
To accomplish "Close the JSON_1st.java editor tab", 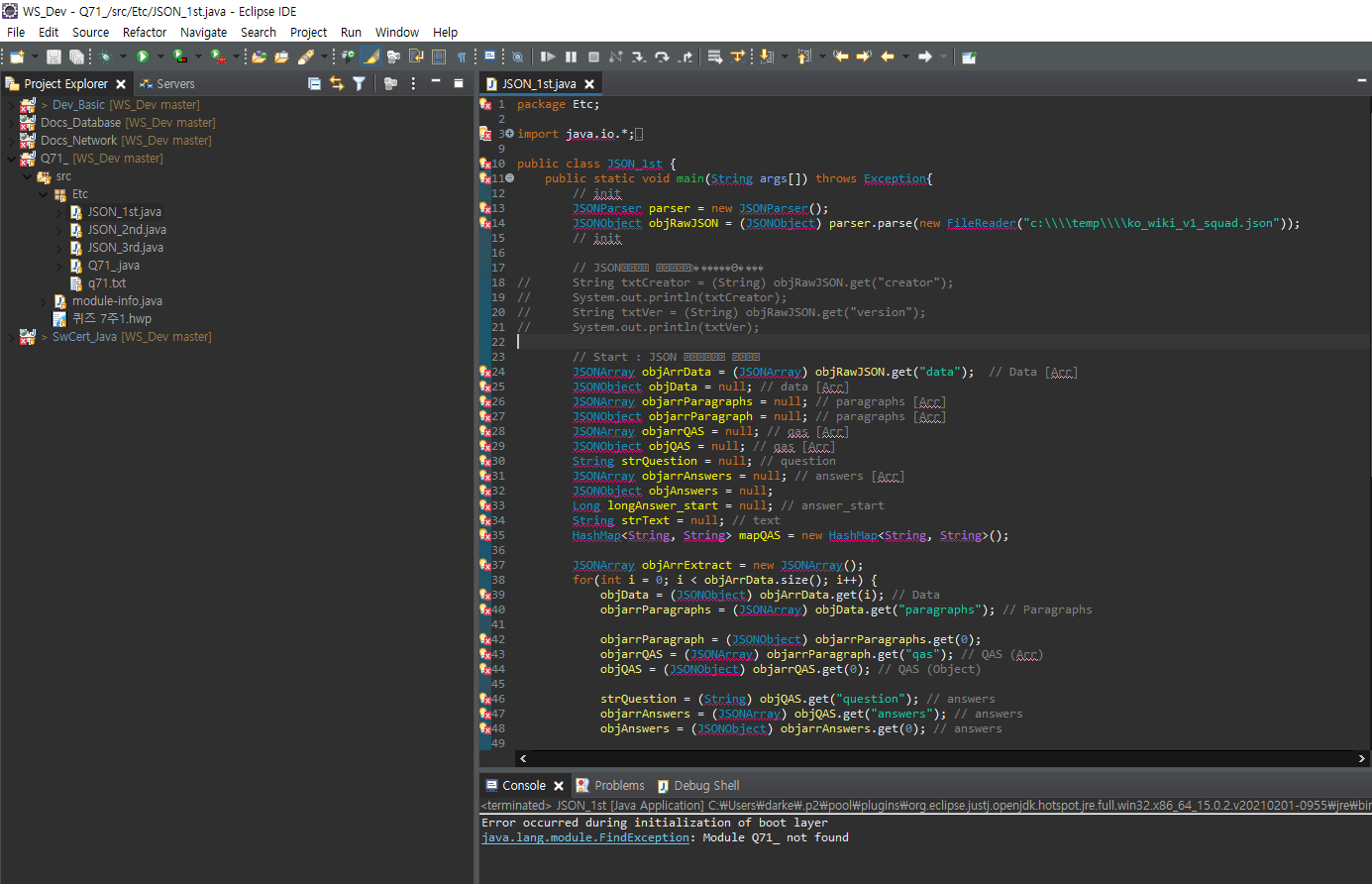I will (589, 84).
